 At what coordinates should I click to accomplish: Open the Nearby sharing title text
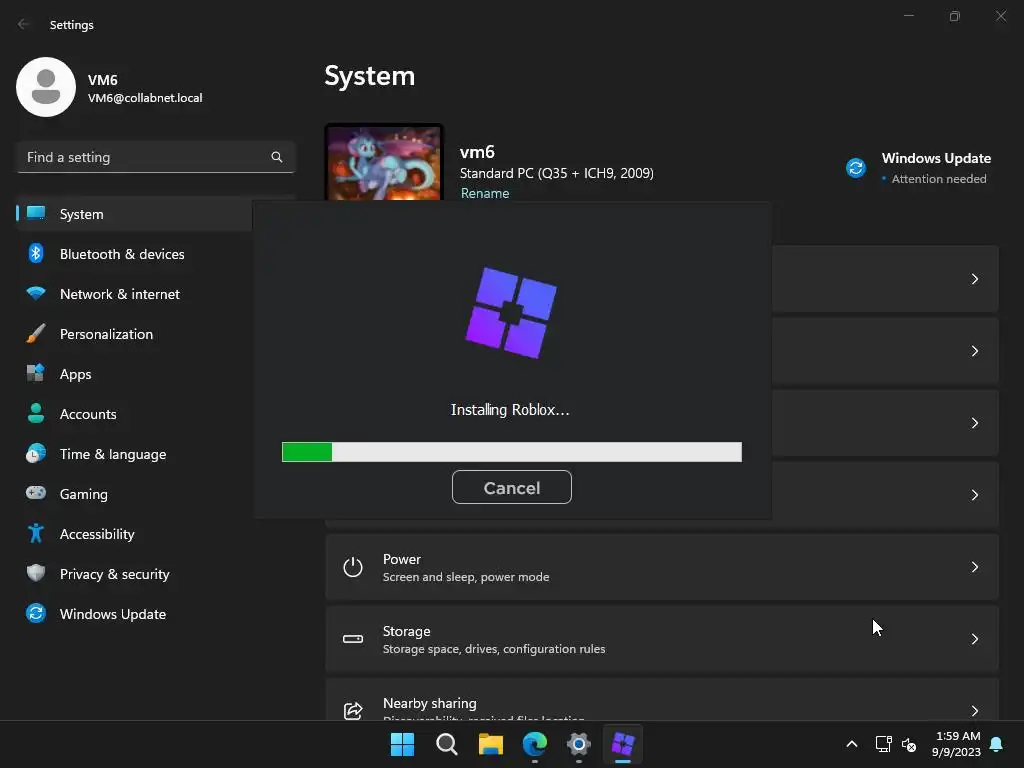click(429, 703)
